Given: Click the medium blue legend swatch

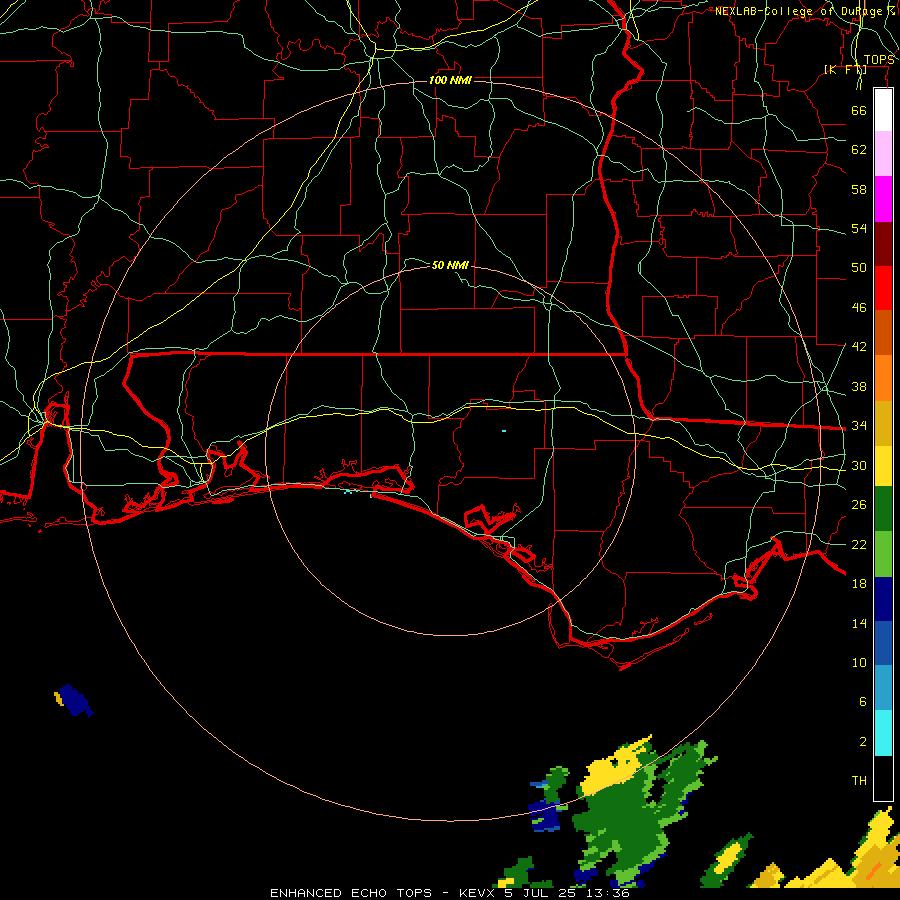Looking at the screenshot, I should (x=883, y=643).
